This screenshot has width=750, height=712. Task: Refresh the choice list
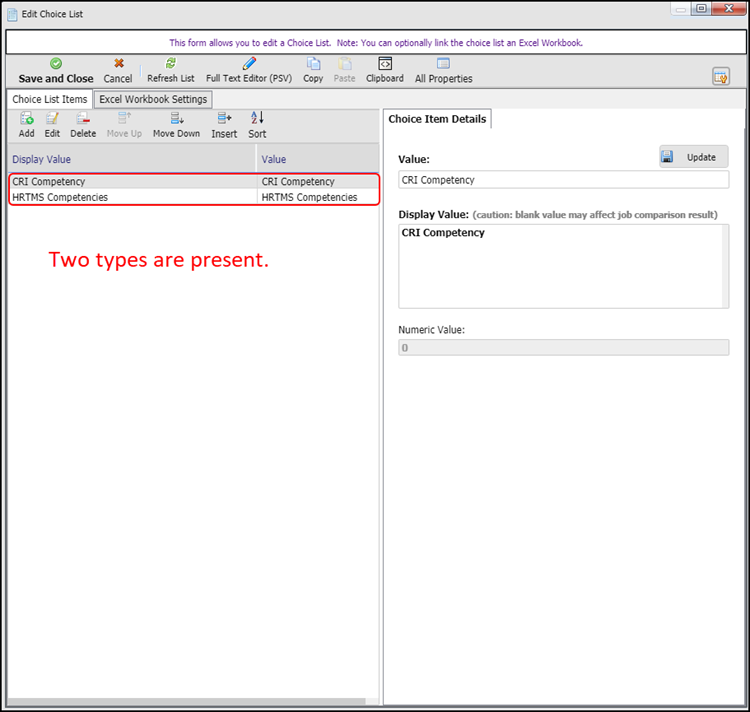coord(171,71)
